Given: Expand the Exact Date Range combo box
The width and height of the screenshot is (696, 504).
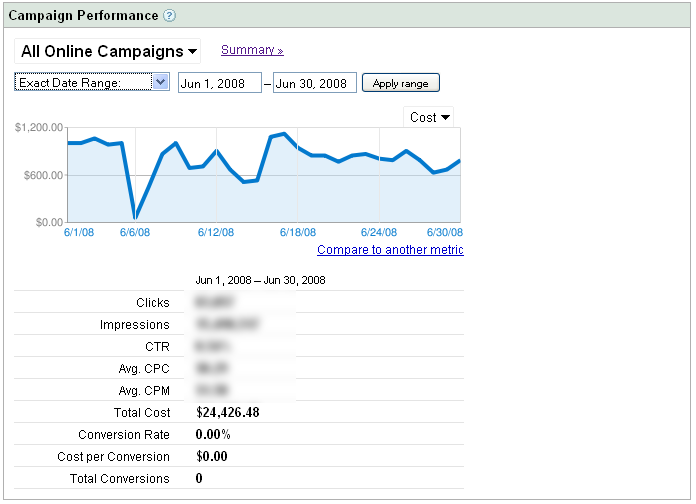Looking at the screenshot, I should 92,83.
